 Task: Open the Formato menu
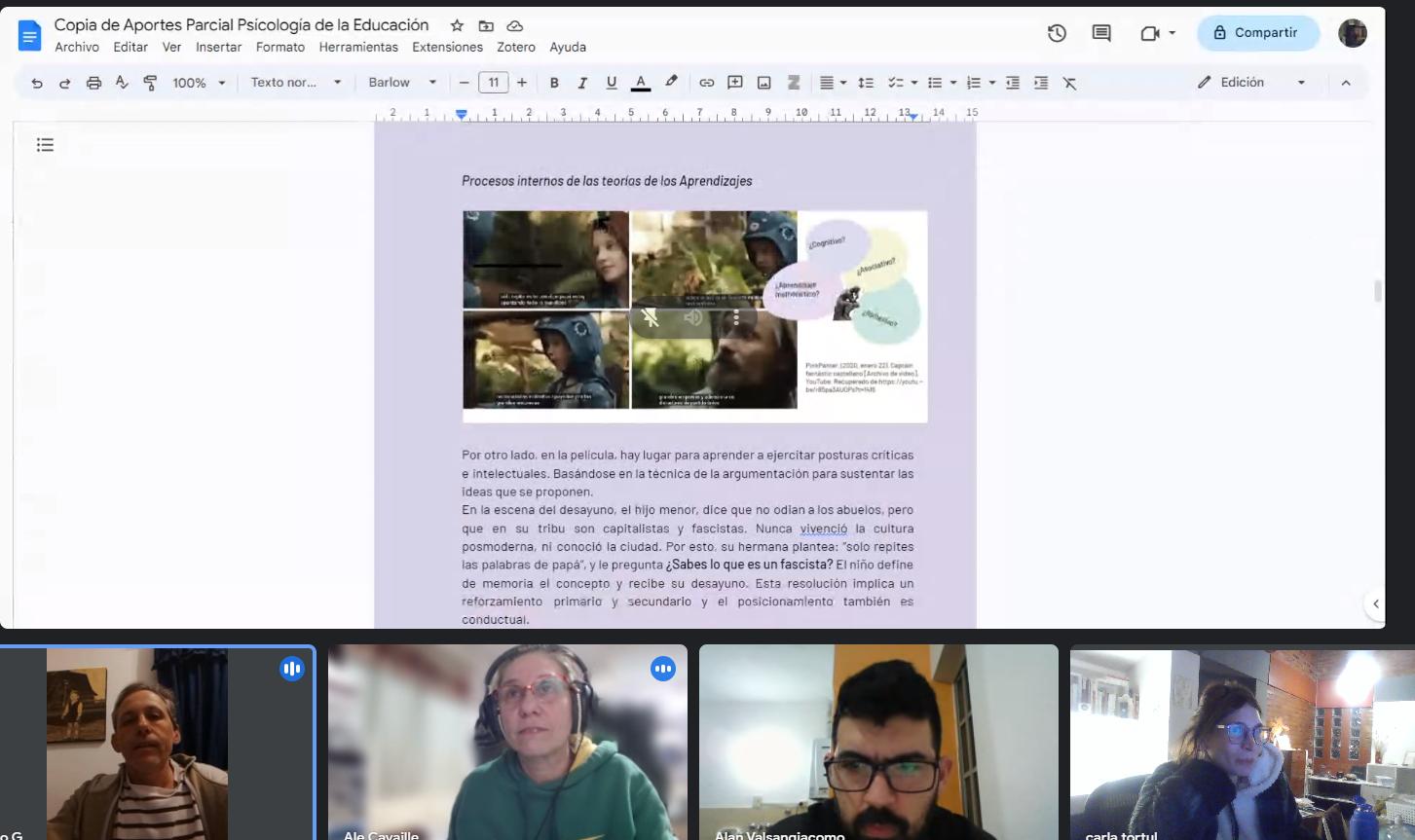pyautogui.click(x=280, y=47)
